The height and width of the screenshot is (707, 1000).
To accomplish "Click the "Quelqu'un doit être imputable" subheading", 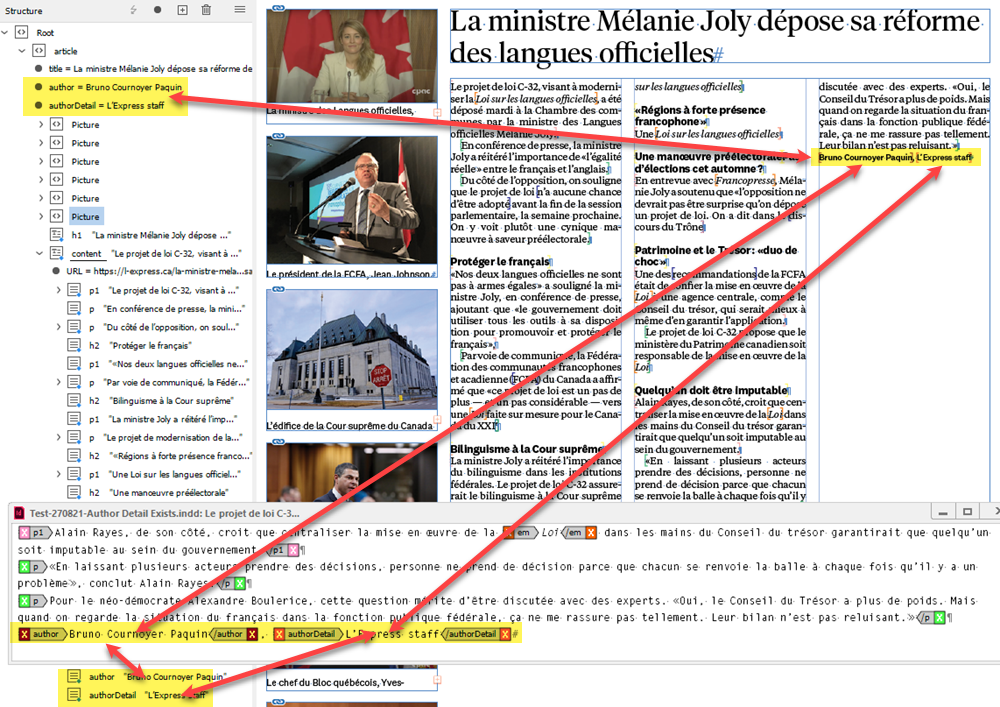I will [x=710, y=390].
